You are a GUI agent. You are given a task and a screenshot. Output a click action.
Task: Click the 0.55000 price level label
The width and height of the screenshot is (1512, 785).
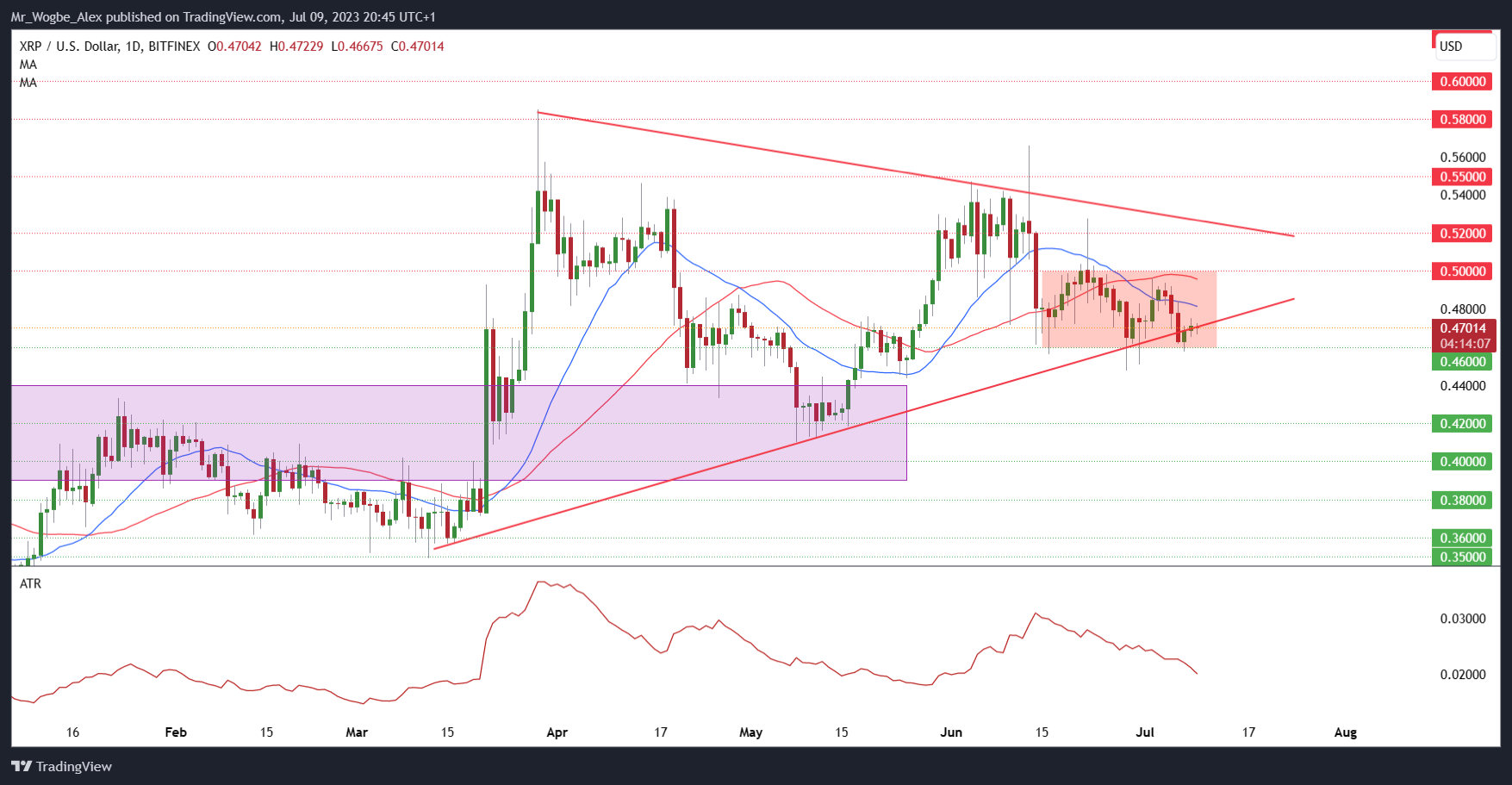point(1462,177)
